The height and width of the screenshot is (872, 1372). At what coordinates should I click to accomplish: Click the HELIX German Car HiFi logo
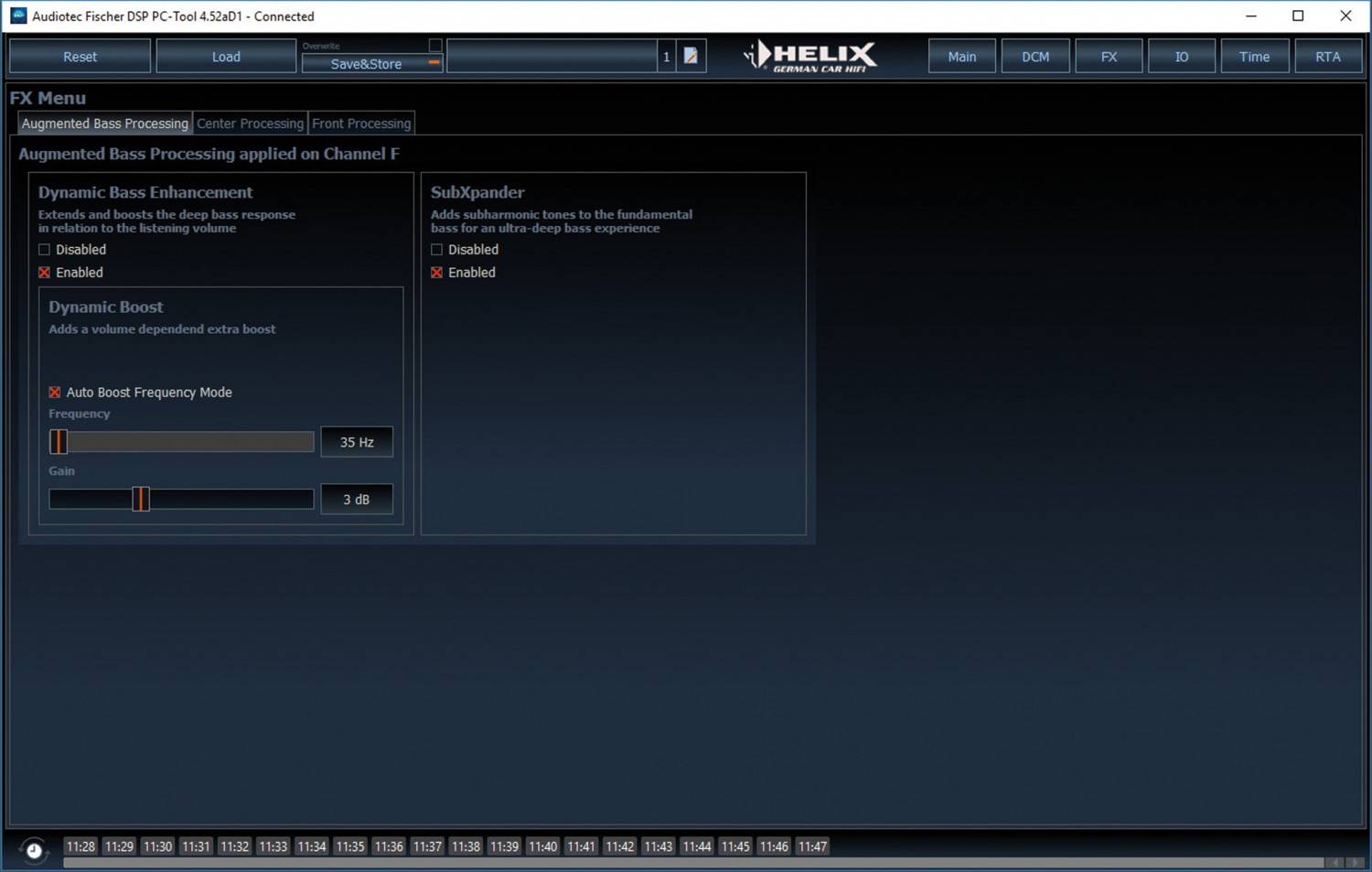tap(810, 57)
